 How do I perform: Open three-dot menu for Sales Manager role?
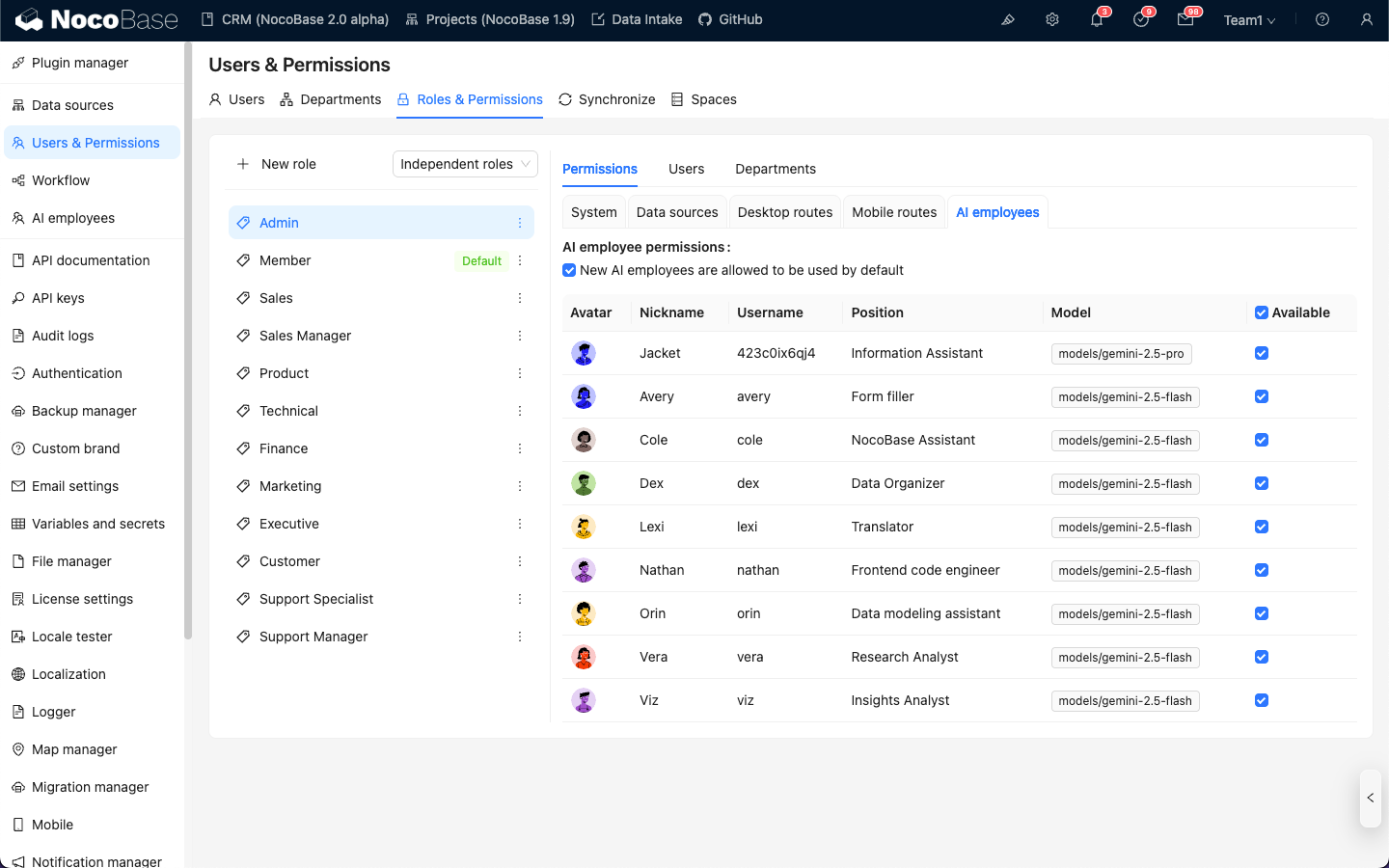pyautogui.click(x=520, y=336)
